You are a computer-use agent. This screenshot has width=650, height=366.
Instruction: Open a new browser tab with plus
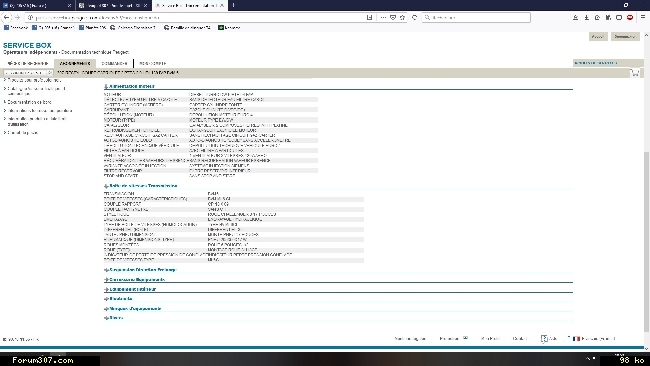(x=233, y=5)
